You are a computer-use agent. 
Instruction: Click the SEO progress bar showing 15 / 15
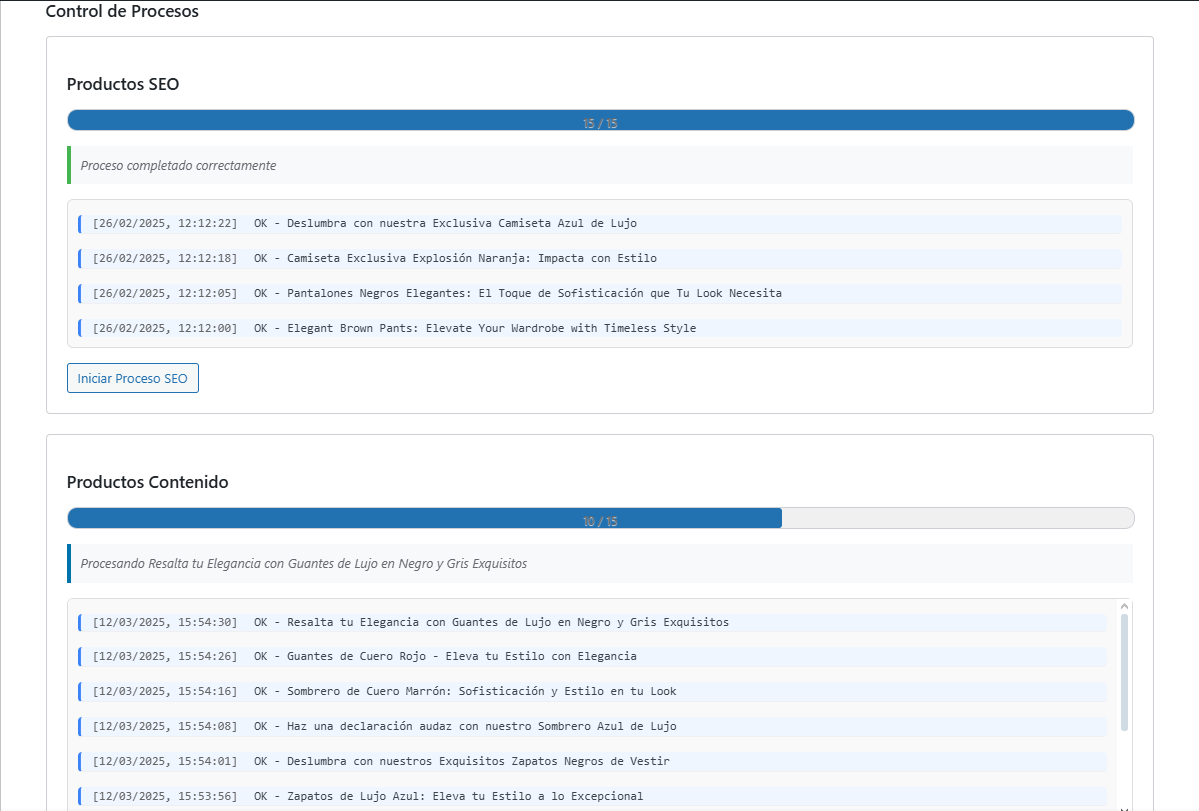coord(600,119)
